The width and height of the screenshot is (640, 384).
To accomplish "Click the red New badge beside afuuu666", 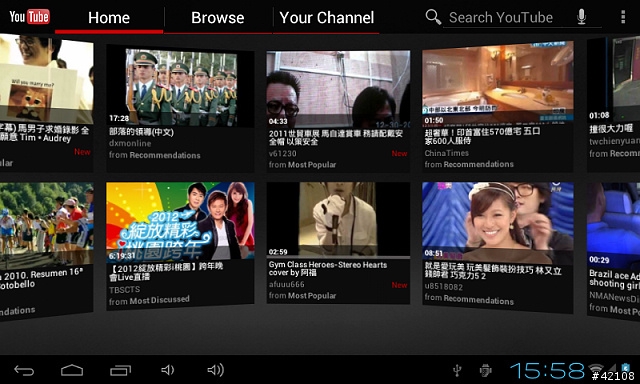I will (x=399, y=285).
